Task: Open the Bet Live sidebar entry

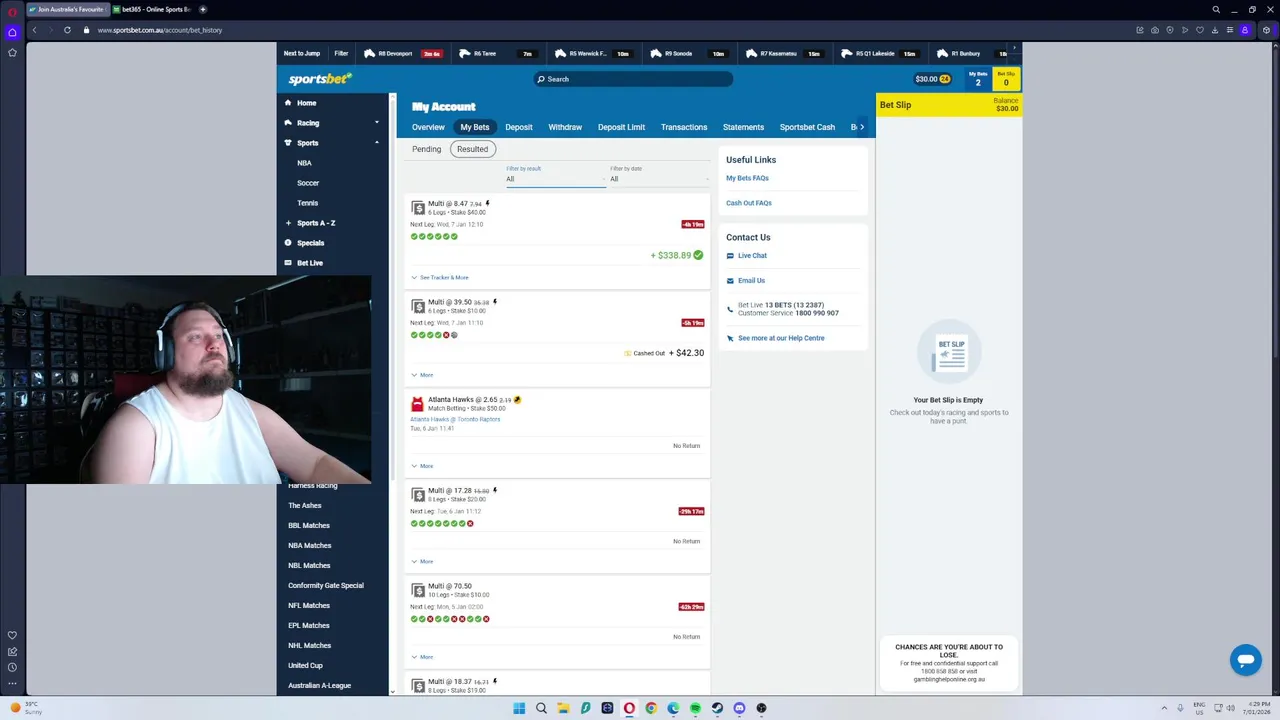Action: click(309, 263)
